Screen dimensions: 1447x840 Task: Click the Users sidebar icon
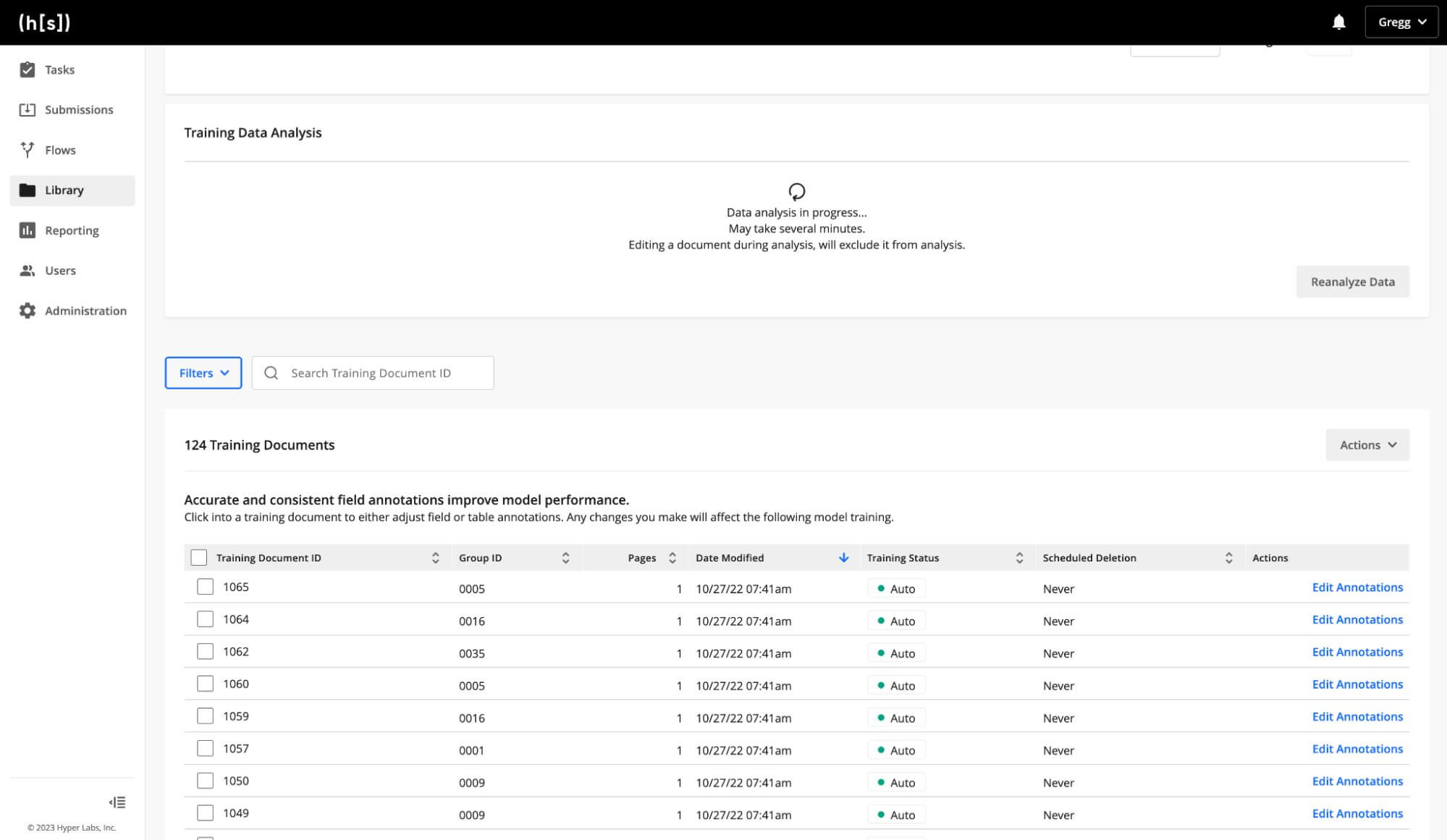click(27, 270)
